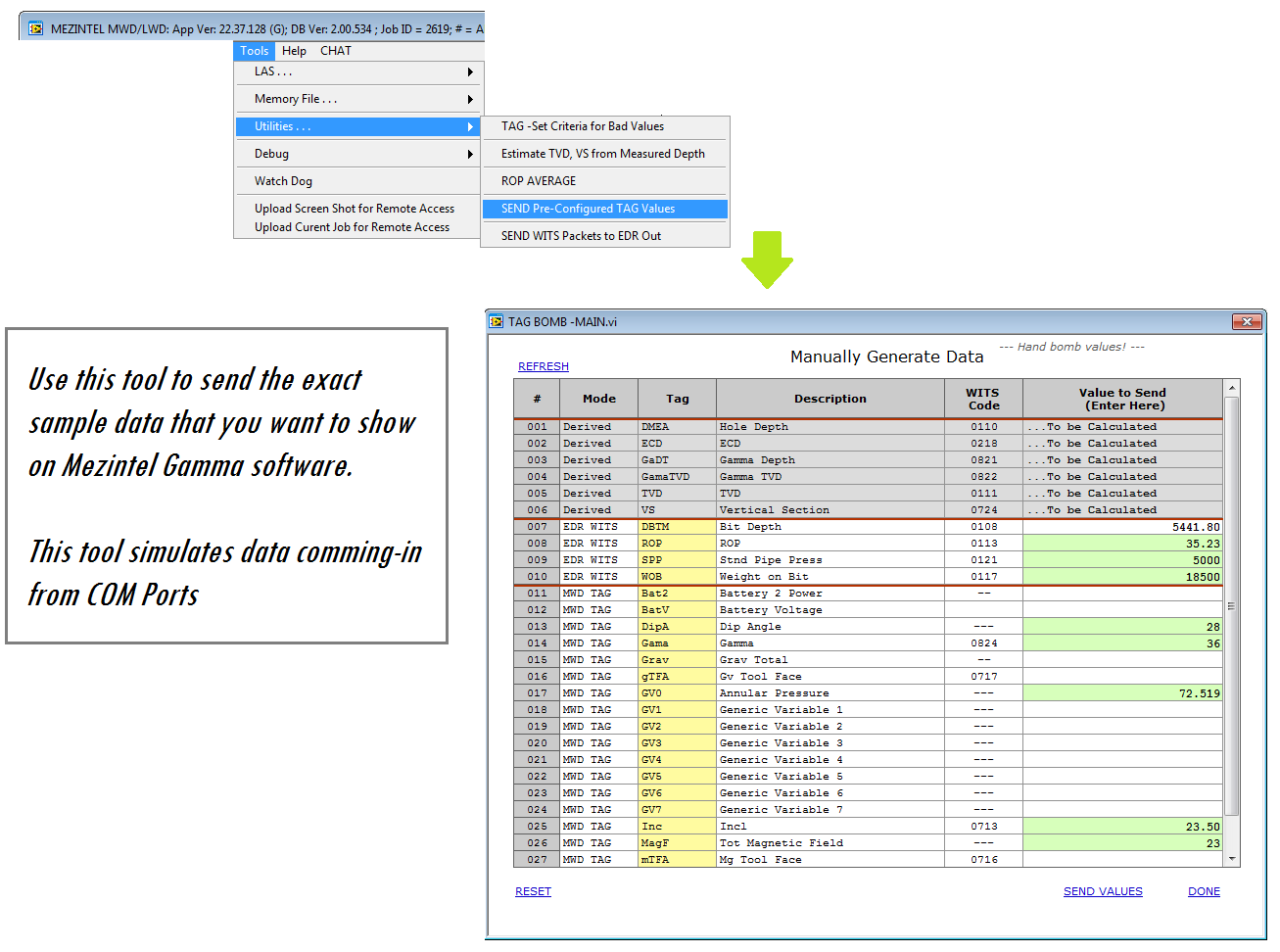Click the tag table vertical scrollbar thumb
1280x952 pixels.
(x=1232, y=605)
